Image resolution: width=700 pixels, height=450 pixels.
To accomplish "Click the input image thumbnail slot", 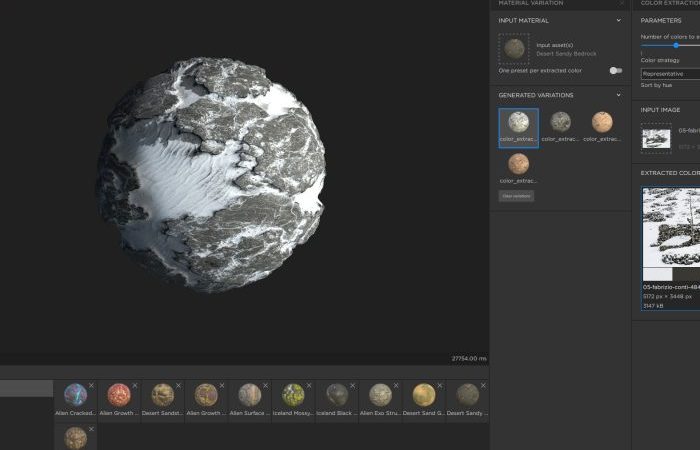I will click(x=656, y=139).
